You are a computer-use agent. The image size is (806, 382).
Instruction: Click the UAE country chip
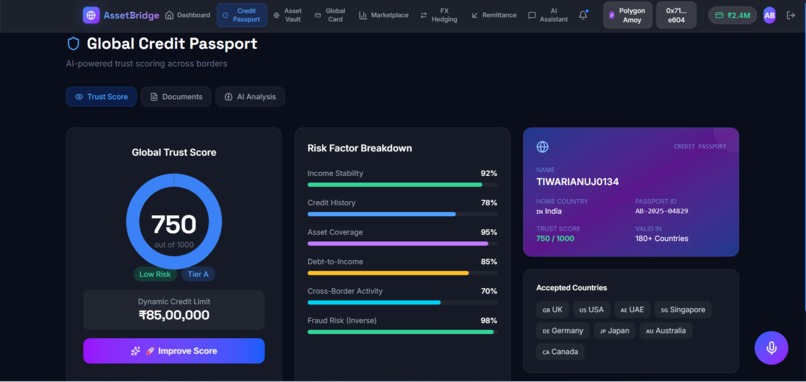[x=632, y=310]
